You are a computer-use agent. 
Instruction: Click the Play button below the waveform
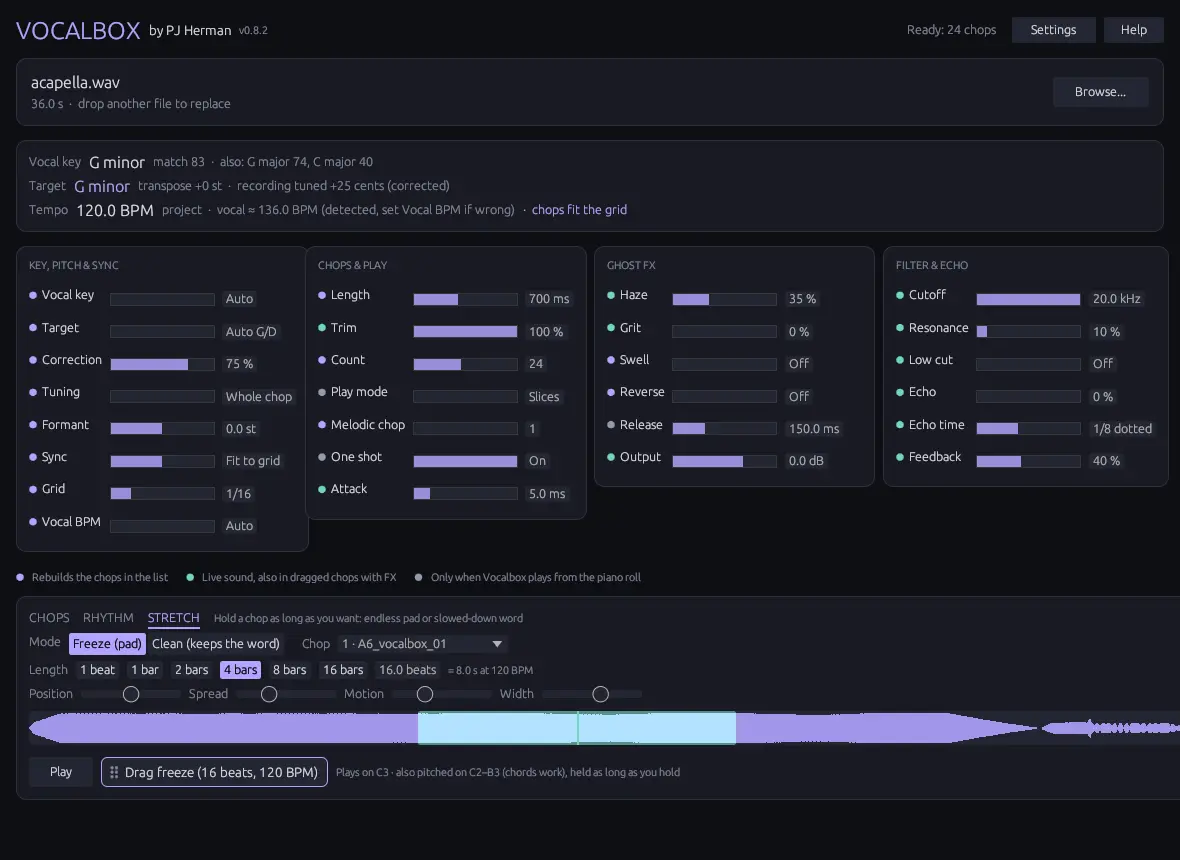[x=61, y=772]
